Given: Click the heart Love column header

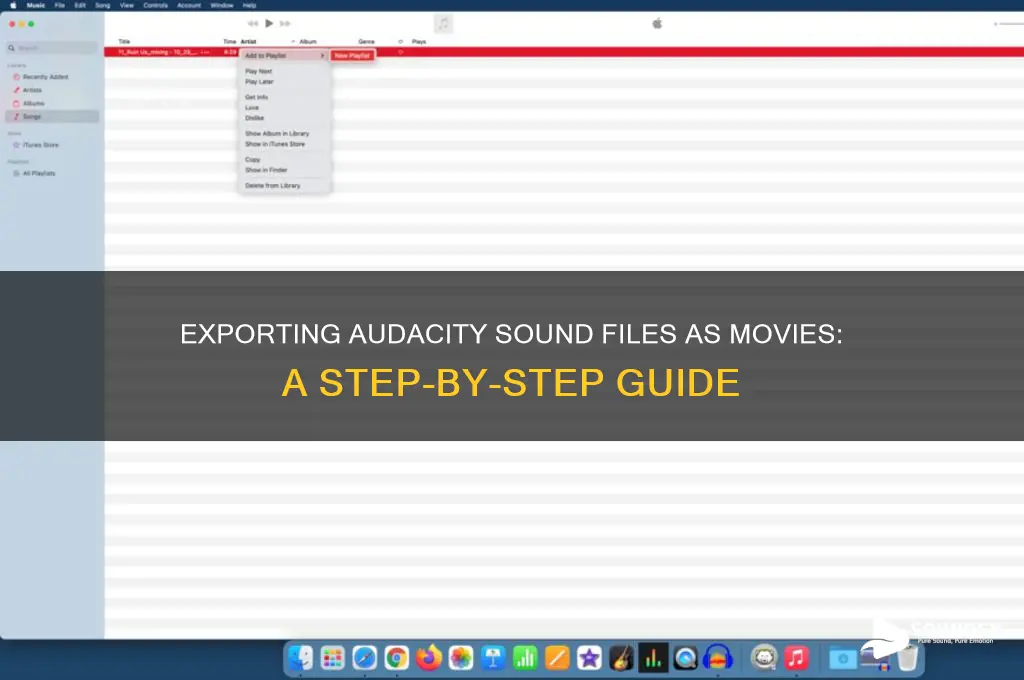Looking at the screenshot, I should point(400,41).
